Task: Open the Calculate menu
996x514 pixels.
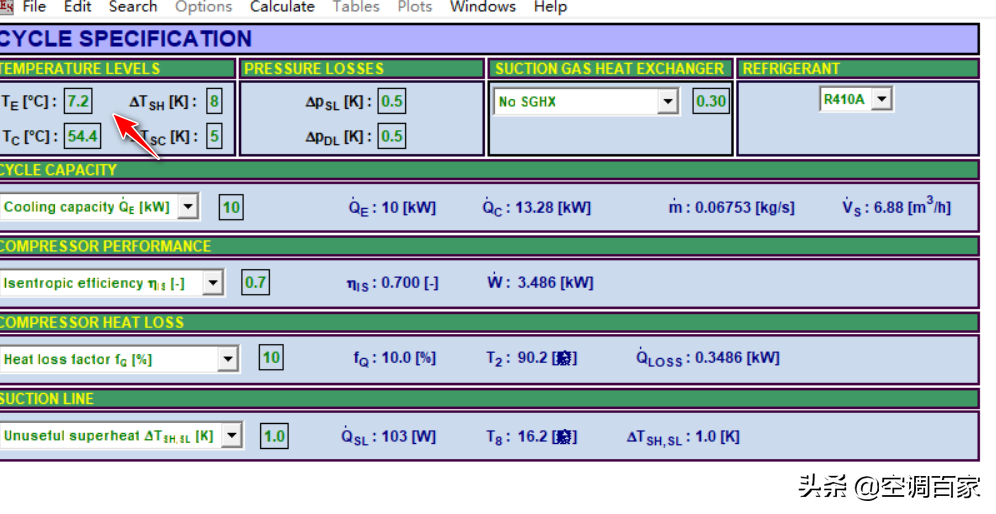Action: [282, 7]
